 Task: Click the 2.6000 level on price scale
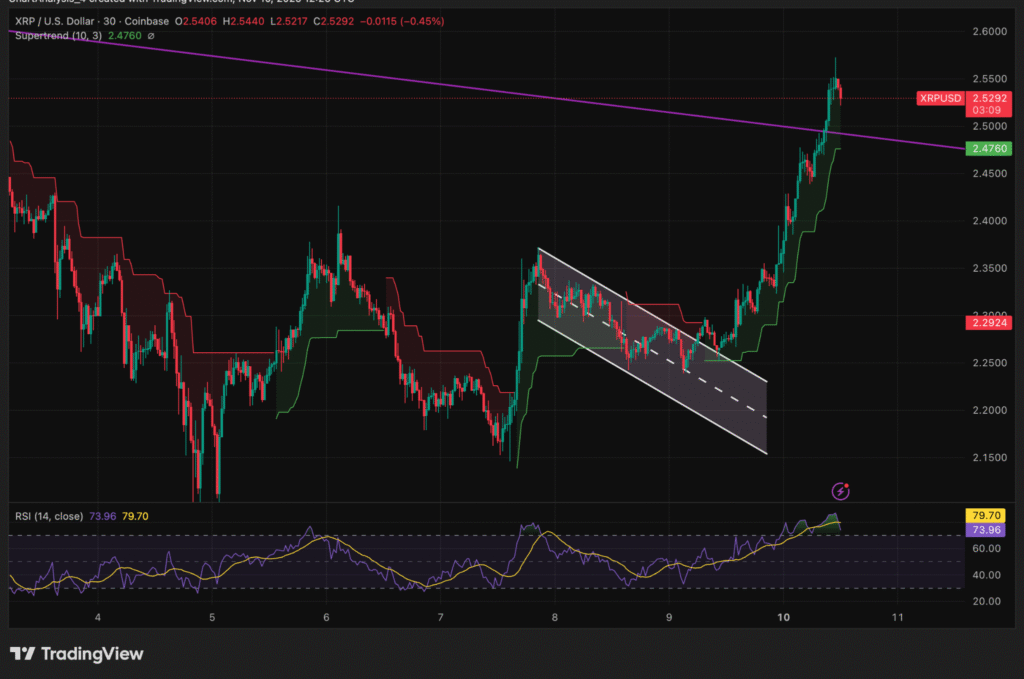pyautogui.click(x=988, y=32)
